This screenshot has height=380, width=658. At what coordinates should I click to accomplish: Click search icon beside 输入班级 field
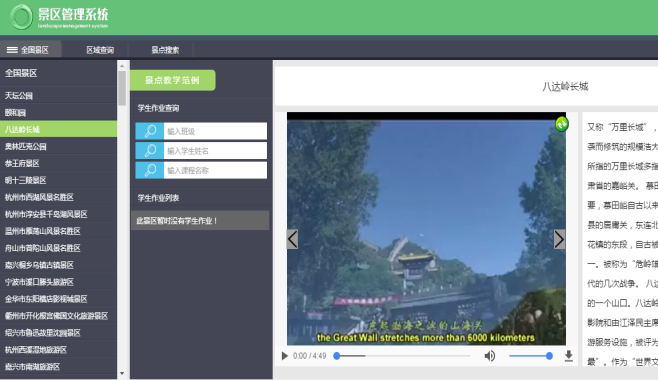point(150,131)
